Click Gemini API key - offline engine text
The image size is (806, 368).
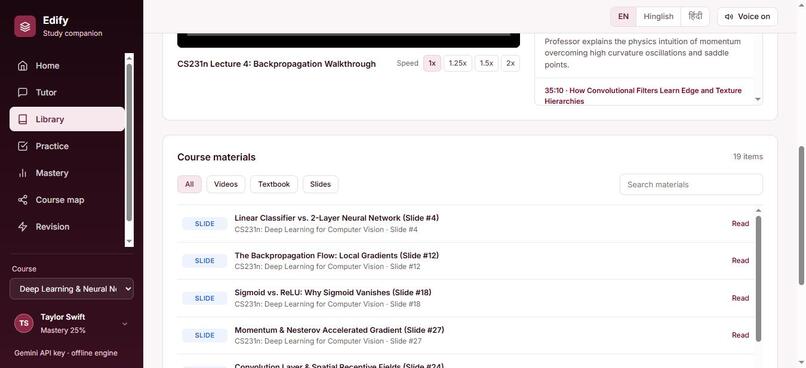click(66, 353)
